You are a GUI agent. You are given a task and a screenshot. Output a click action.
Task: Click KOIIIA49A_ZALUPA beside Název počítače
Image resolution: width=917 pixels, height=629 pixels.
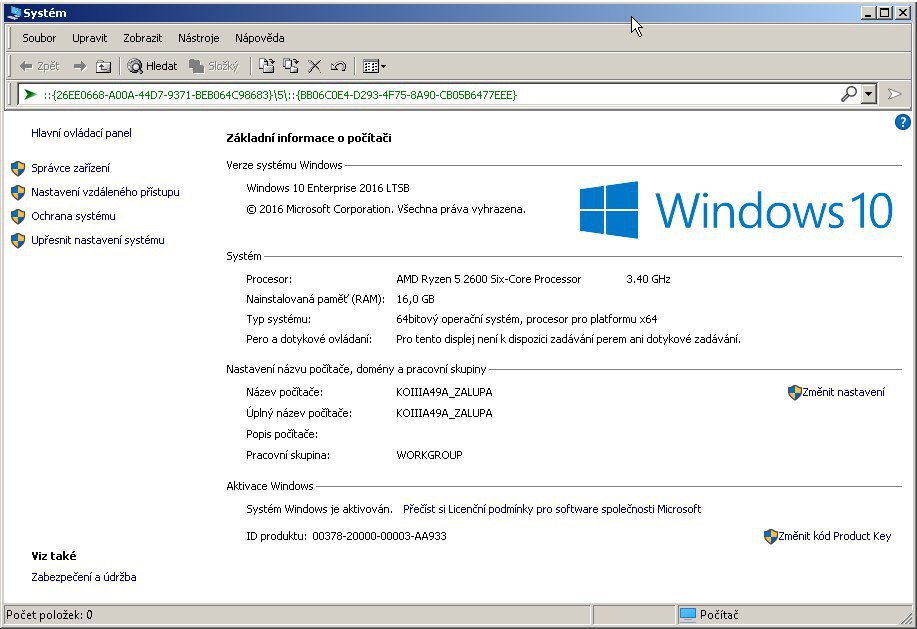(x=444, y=392)
